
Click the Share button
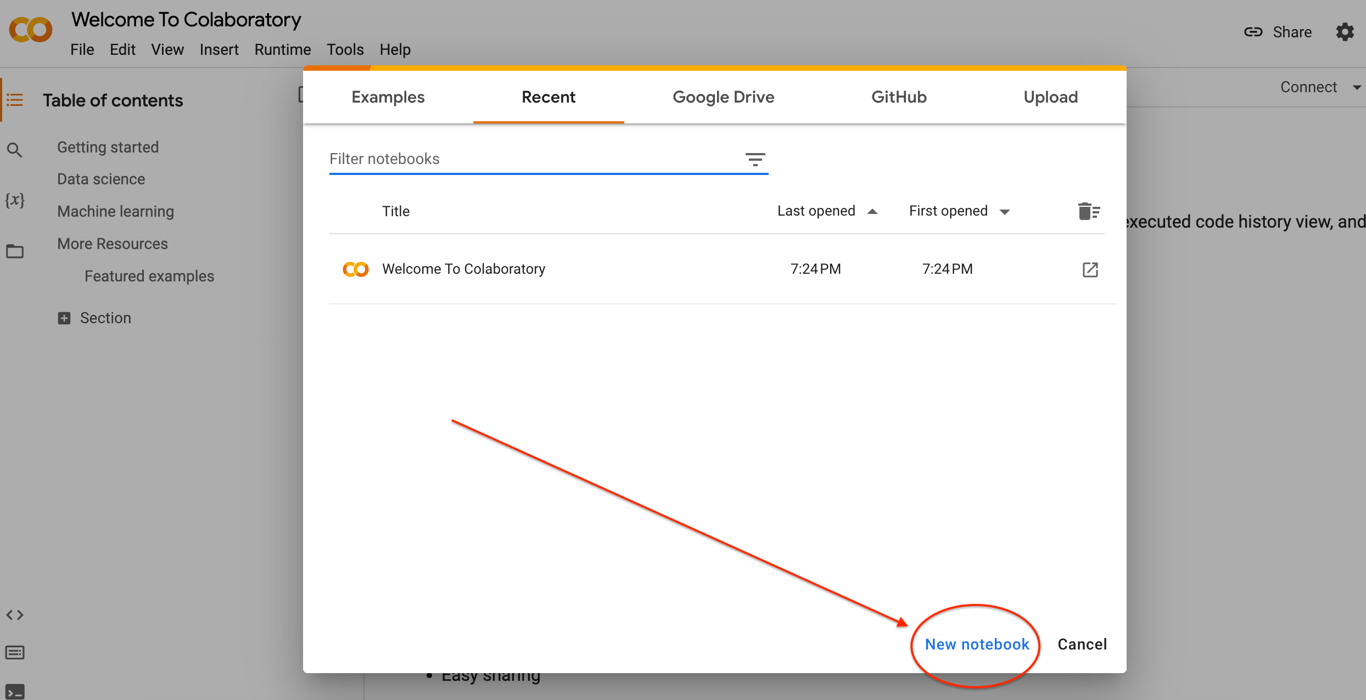(x=1278, y=32)
